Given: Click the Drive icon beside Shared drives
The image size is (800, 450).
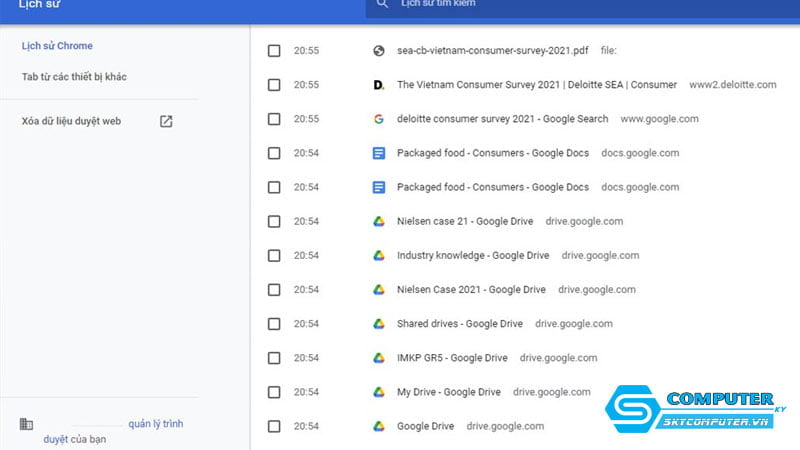Looking at the screenshot, I should (x=379, y=324).
